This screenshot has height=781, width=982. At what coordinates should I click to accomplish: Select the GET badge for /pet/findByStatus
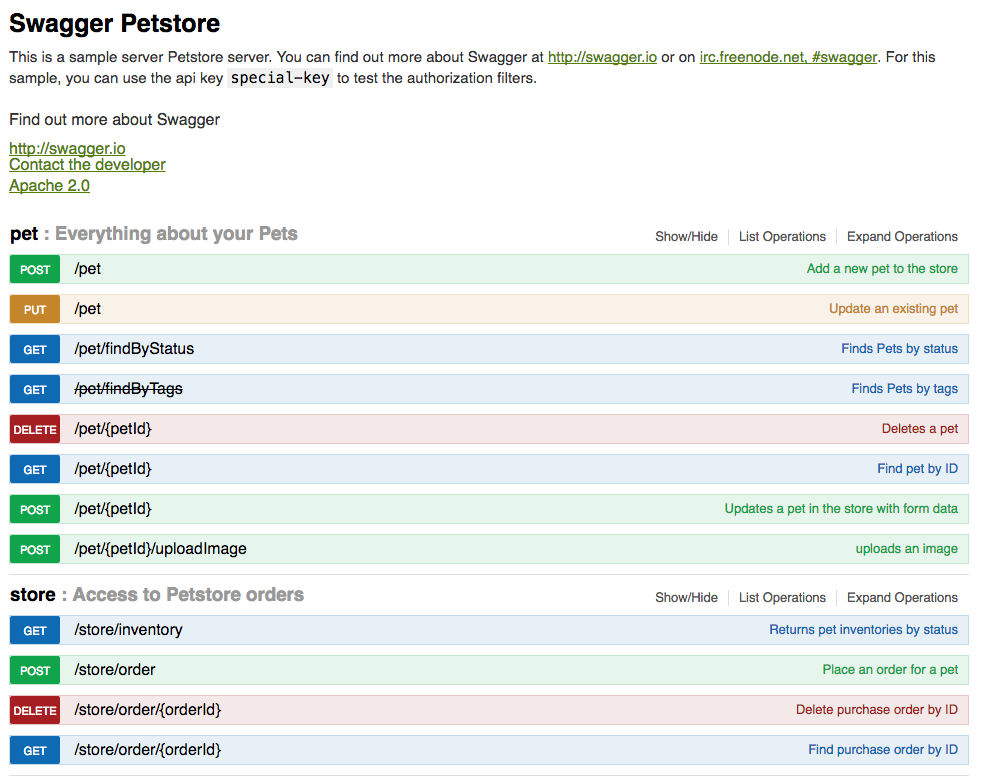coord(34,348)
